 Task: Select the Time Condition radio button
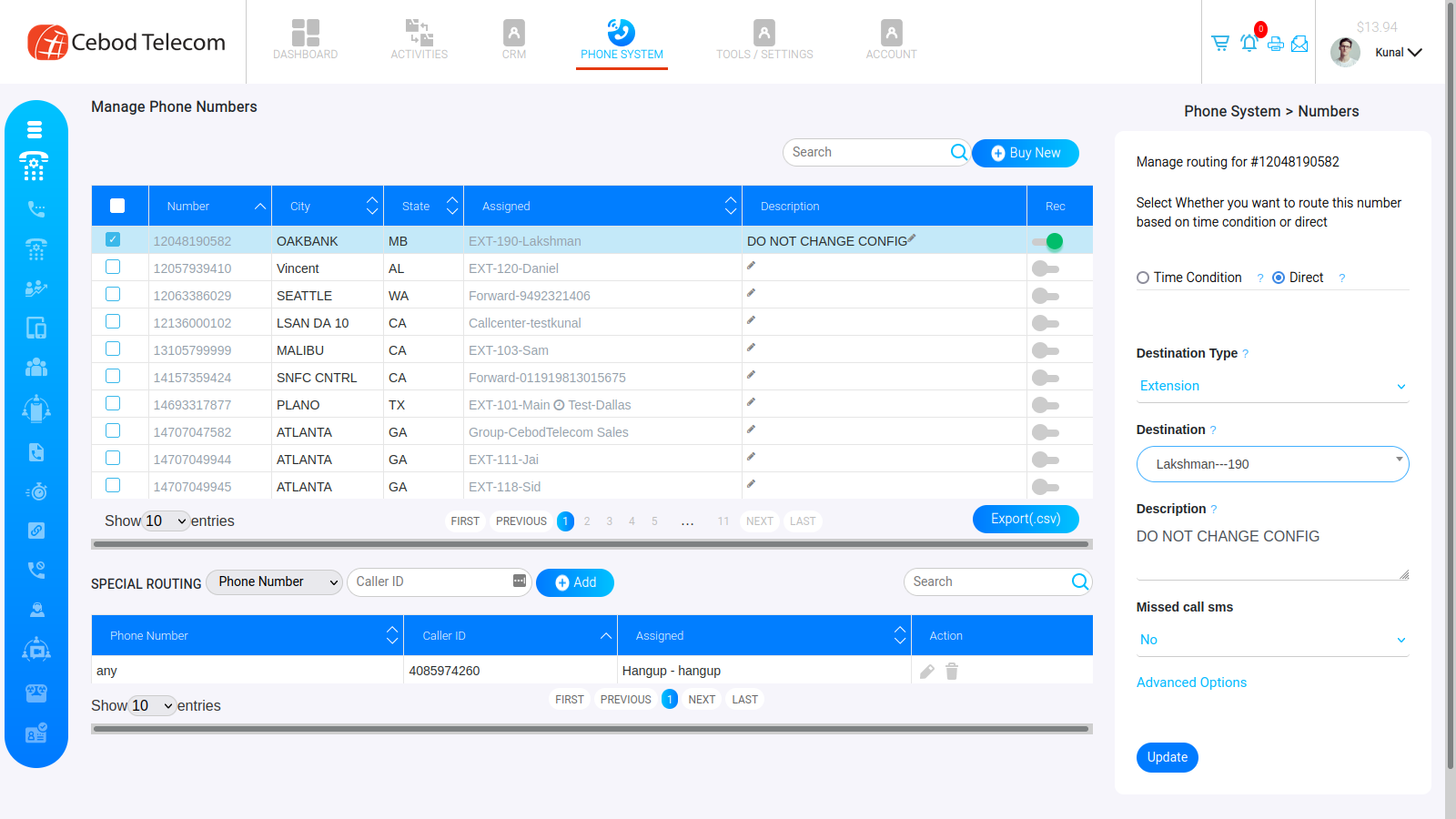point(1143,278)
